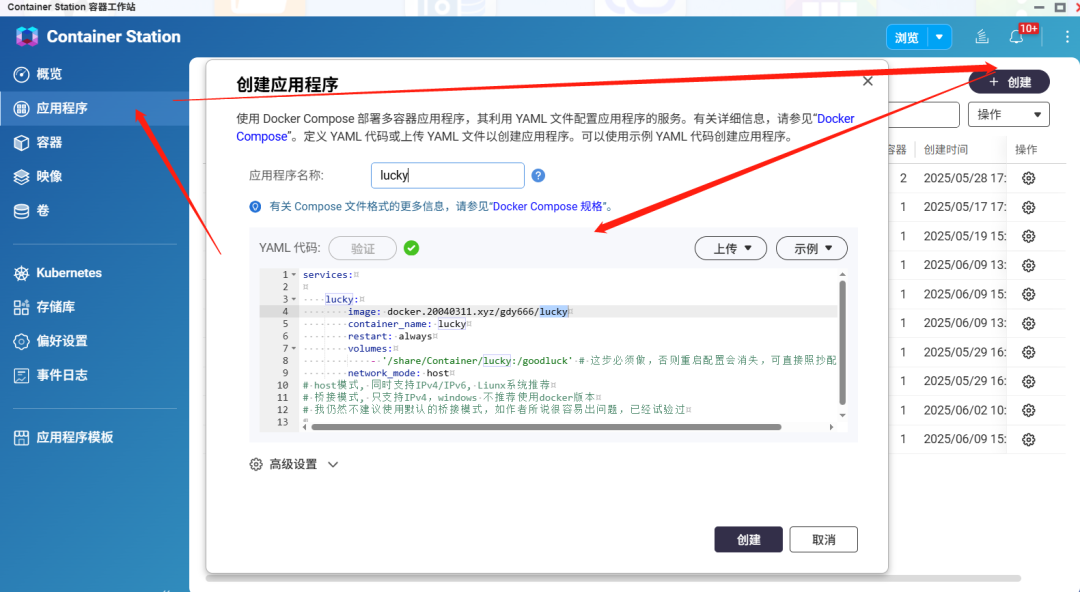Click the 取消 cancel button
1080x592 pixels.
pyautogui.click(x=823, y=540)
